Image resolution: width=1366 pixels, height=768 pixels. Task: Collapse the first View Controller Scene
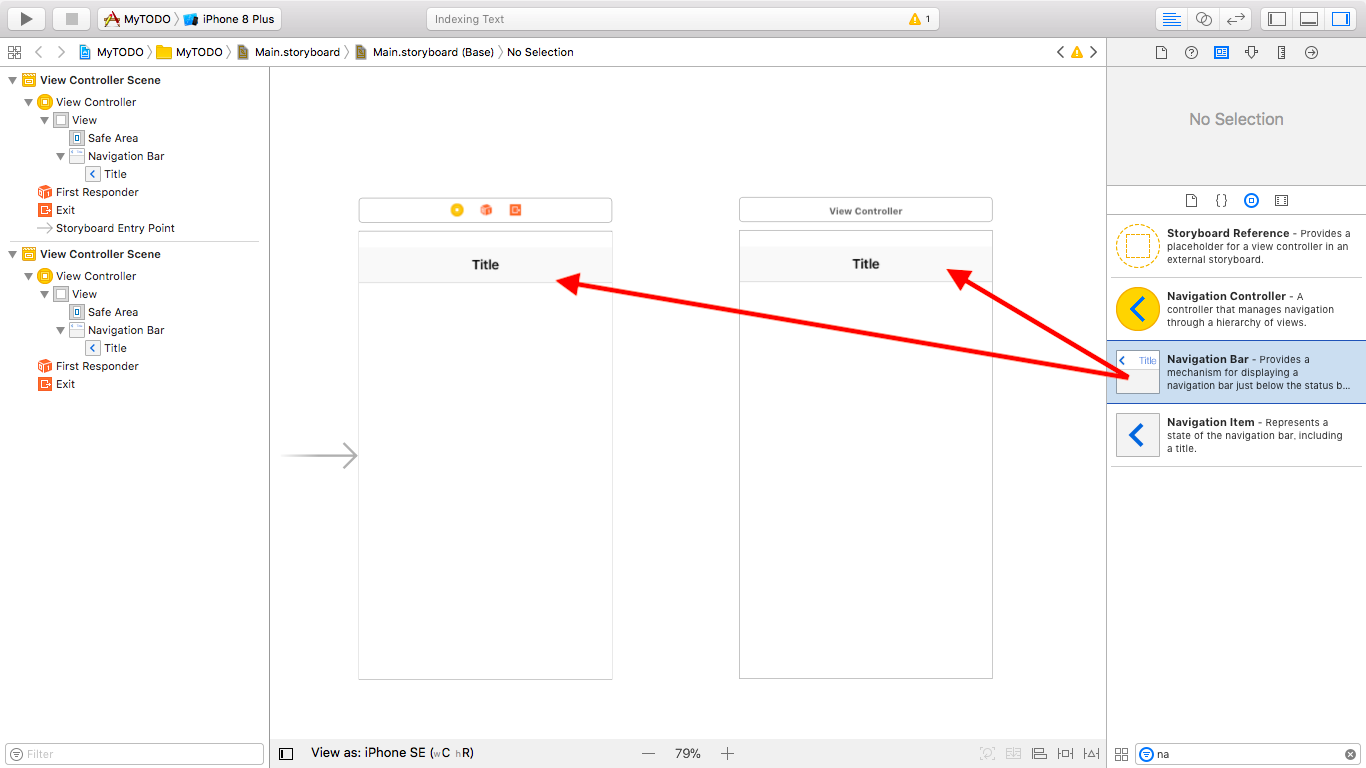[13, 80]
